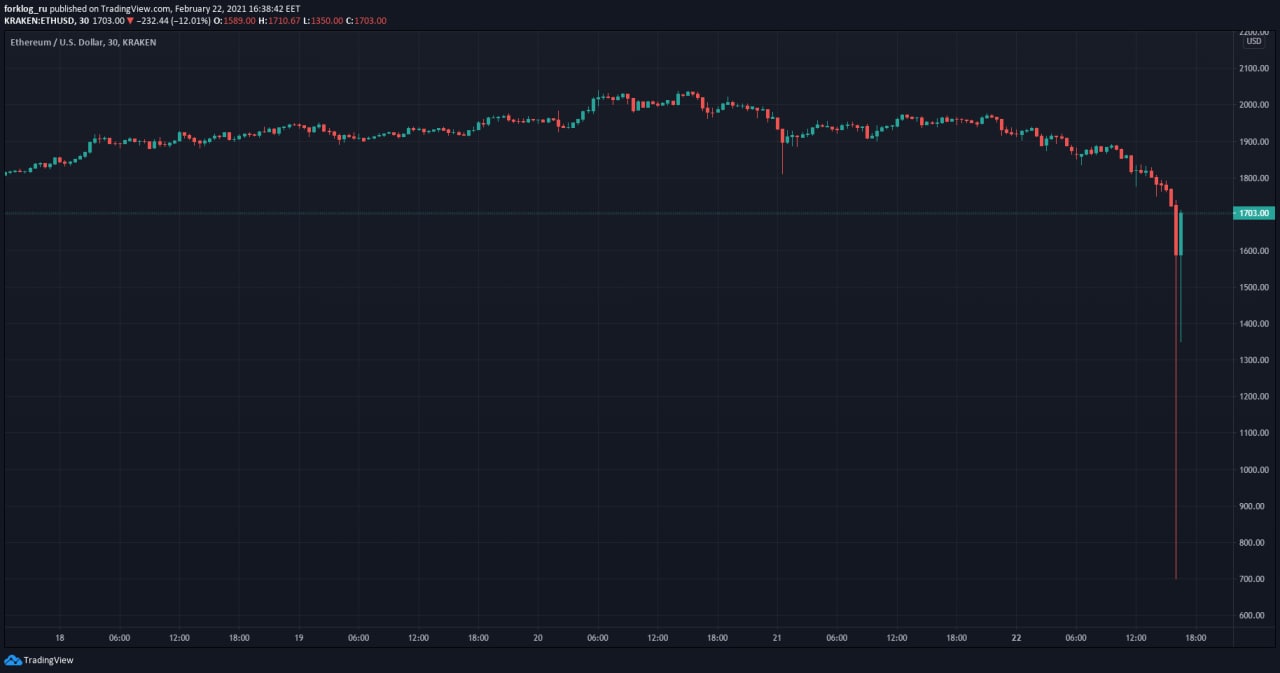Viewport: 1280px width, 673px height.
Task: Click the last green candle body
Action: [x=1181, y=234]
